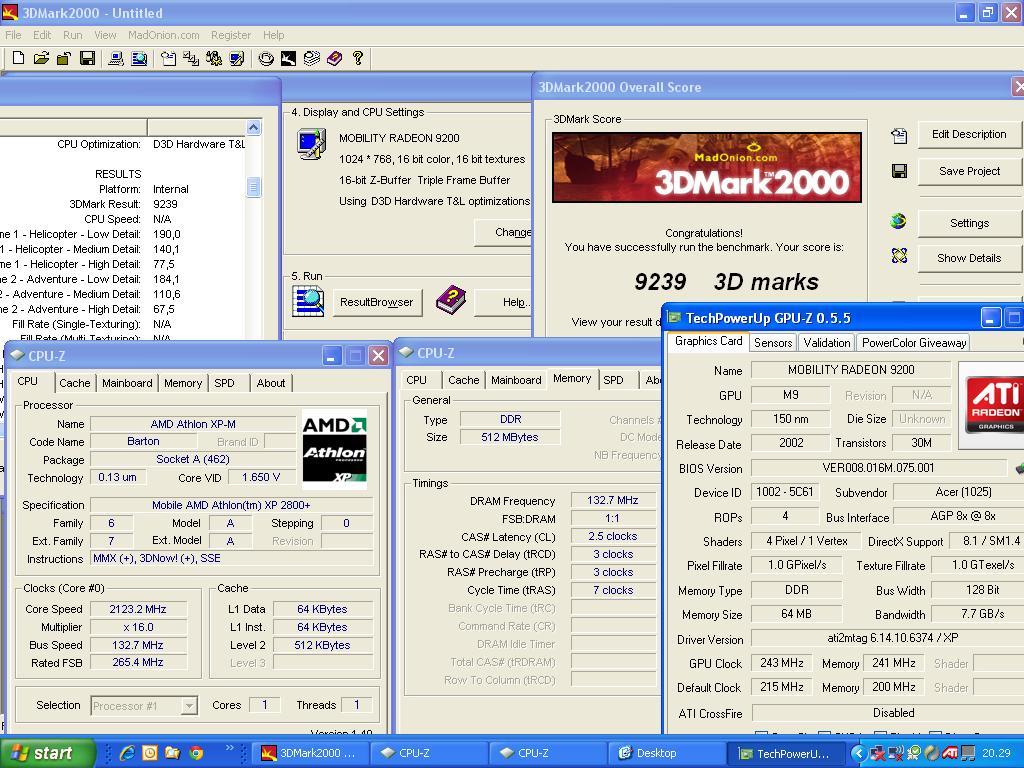Image resolution: width=1024 pixels, height=768 pixels.
Task: Click the Windows start button
Action: tap(47, 753)
